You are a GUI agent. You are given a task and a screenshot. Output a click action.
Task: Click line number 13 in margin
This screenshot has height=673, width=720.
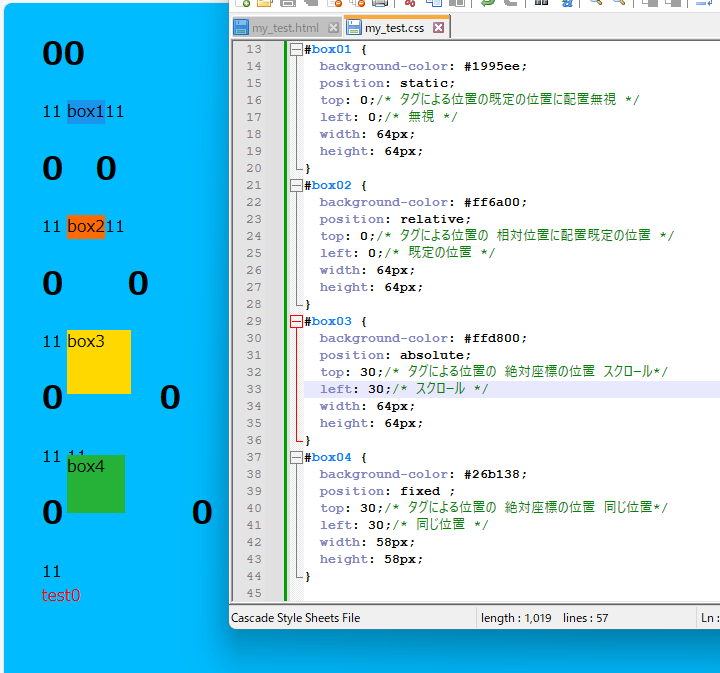click(x=253, y=49)
